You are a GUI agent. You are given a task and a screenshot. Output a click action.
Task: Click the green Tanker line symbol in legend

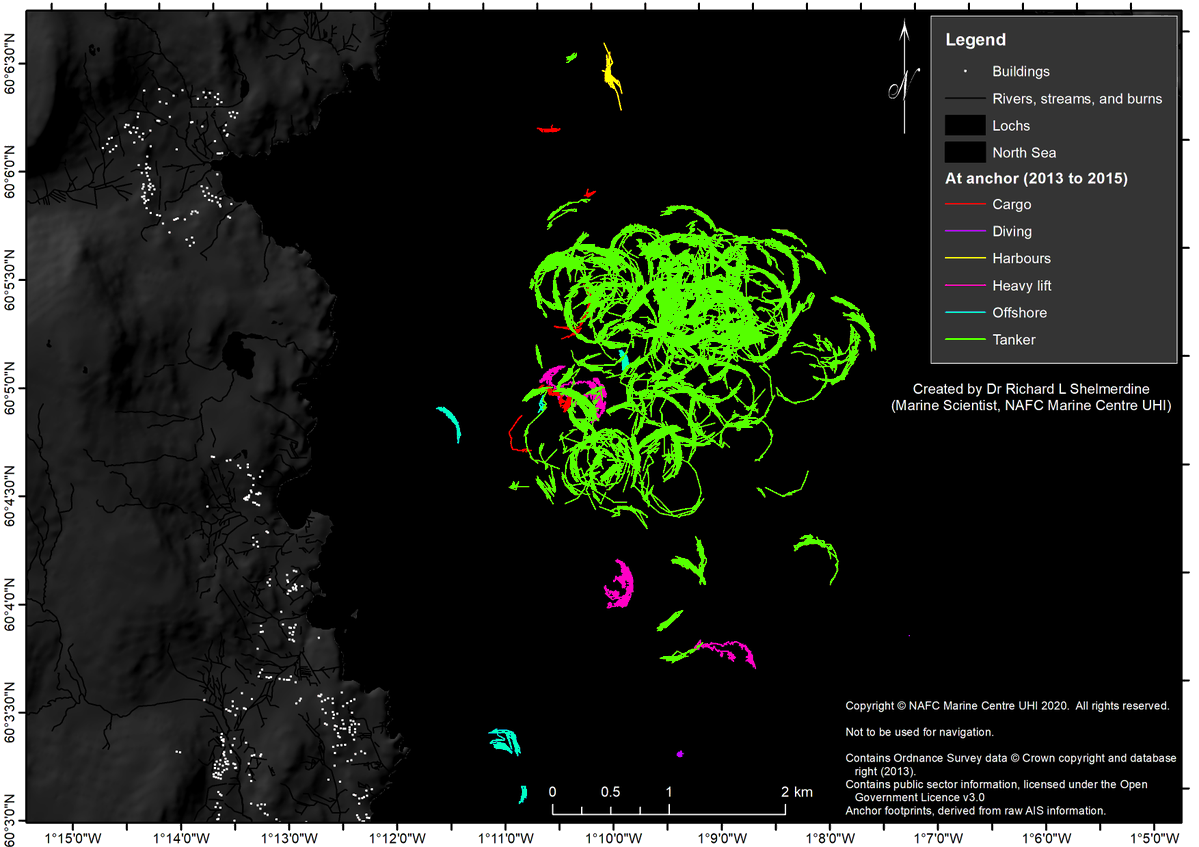point(964,340)
